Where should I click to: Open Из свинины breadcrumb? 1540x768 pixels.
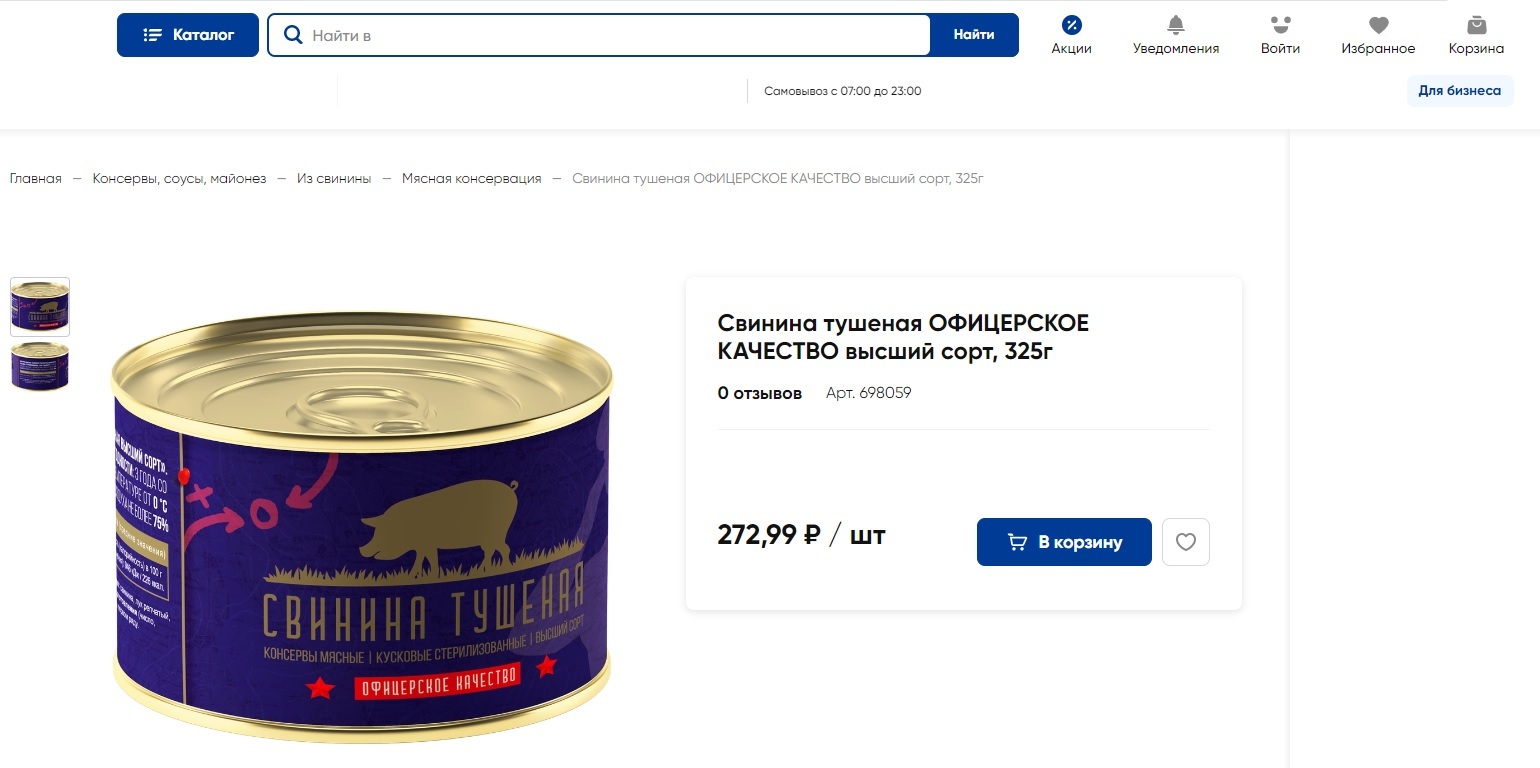click(334, 178)
